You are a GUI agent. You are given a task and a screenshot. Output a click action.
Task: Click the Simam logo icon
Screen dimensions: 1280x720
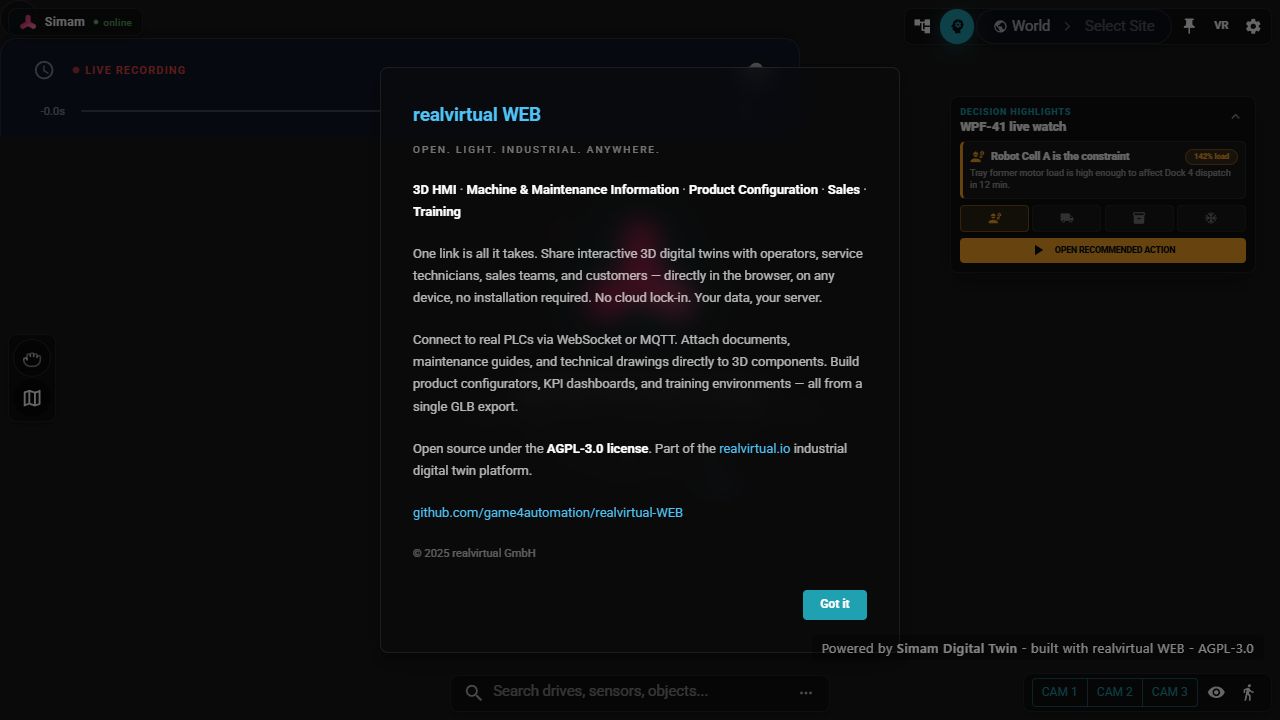coord(28,22)
